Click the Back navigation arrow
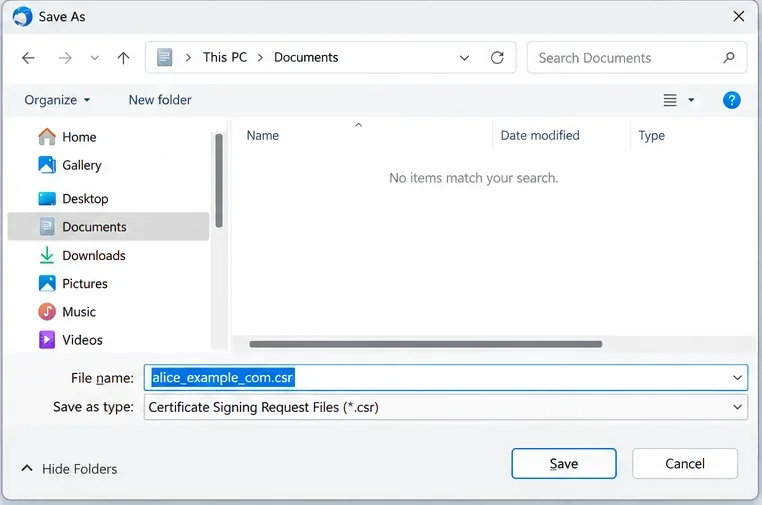The image size is (762, 505). click(28, 58)
